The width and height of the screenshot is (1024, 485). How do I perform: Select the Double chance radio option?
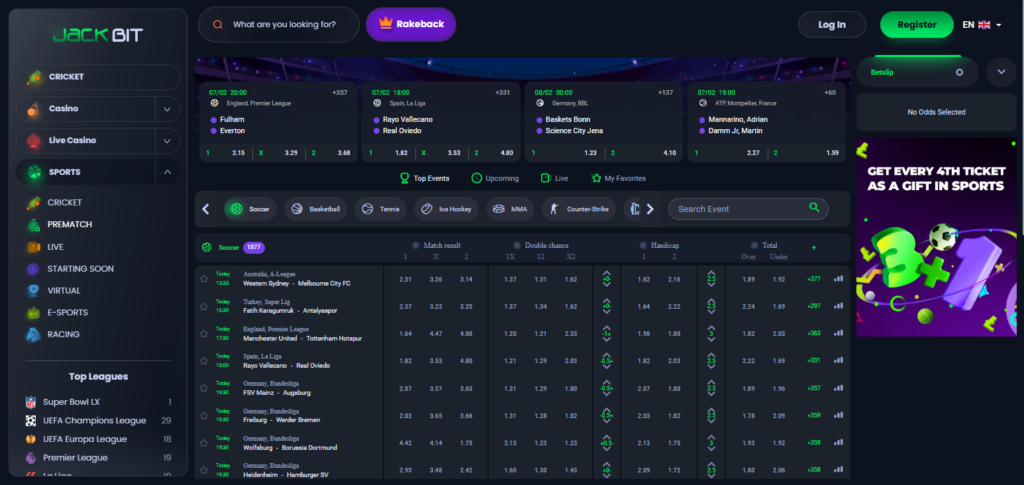(517, 245)
